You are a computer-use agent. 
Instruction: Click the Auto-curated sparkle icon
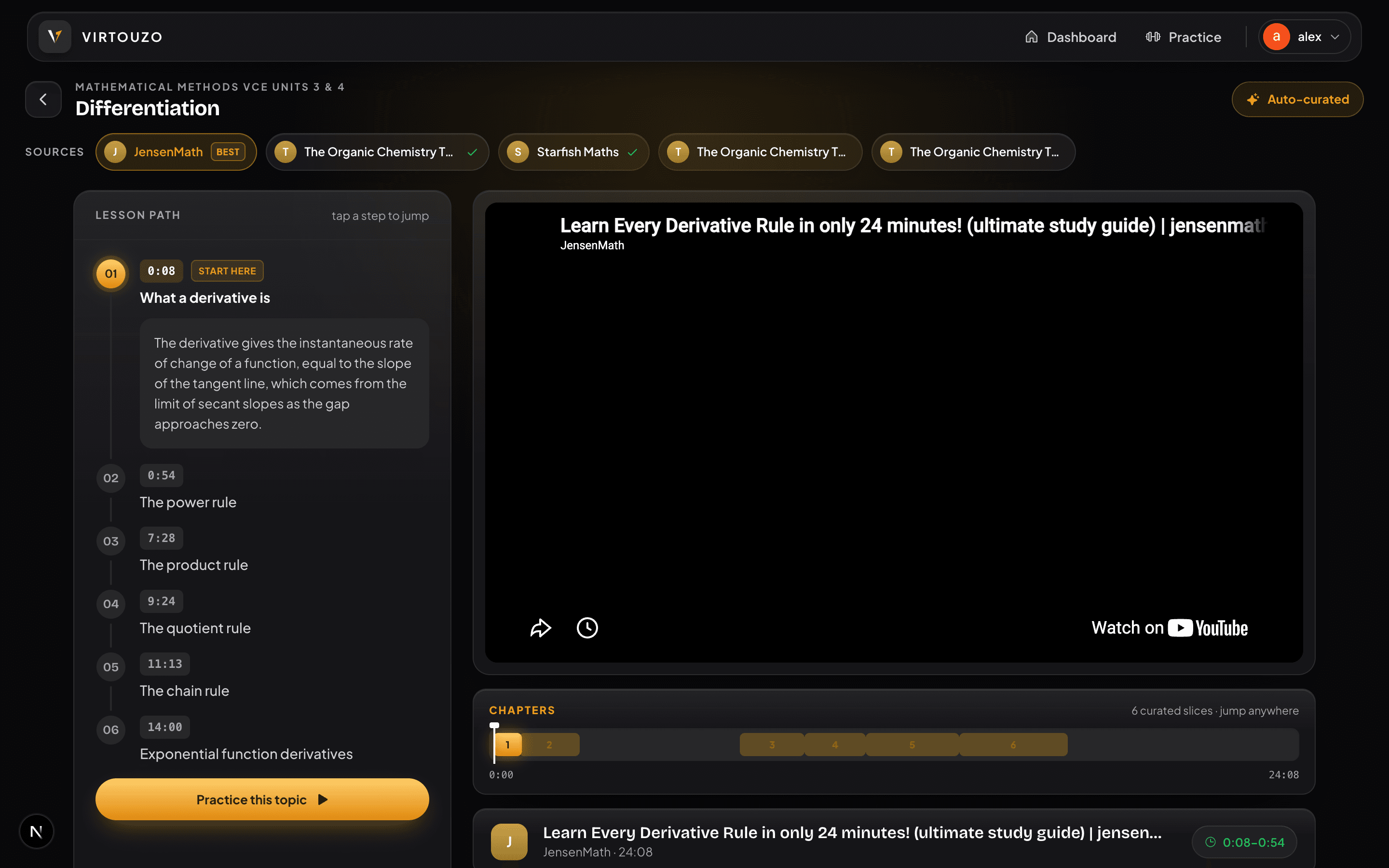(1253, 99)
